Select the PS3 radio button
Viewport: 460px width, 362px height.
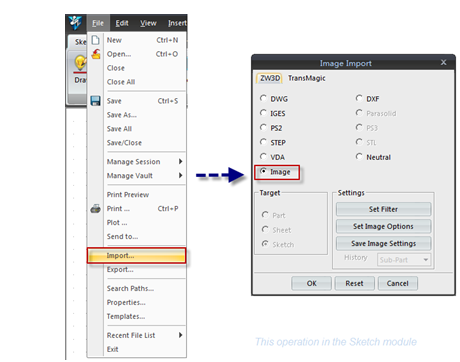click(x=359, y=128)
